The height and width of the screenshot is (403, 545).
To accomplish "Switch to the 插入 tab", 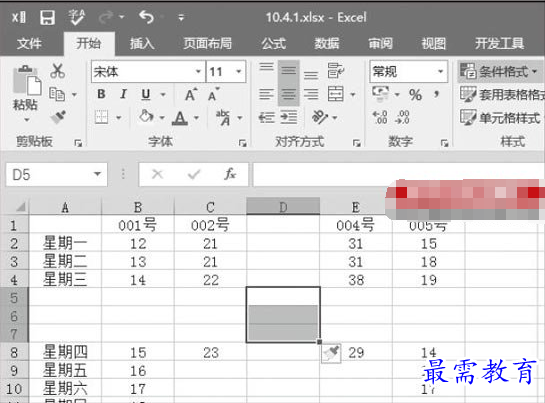I will 142,44.
